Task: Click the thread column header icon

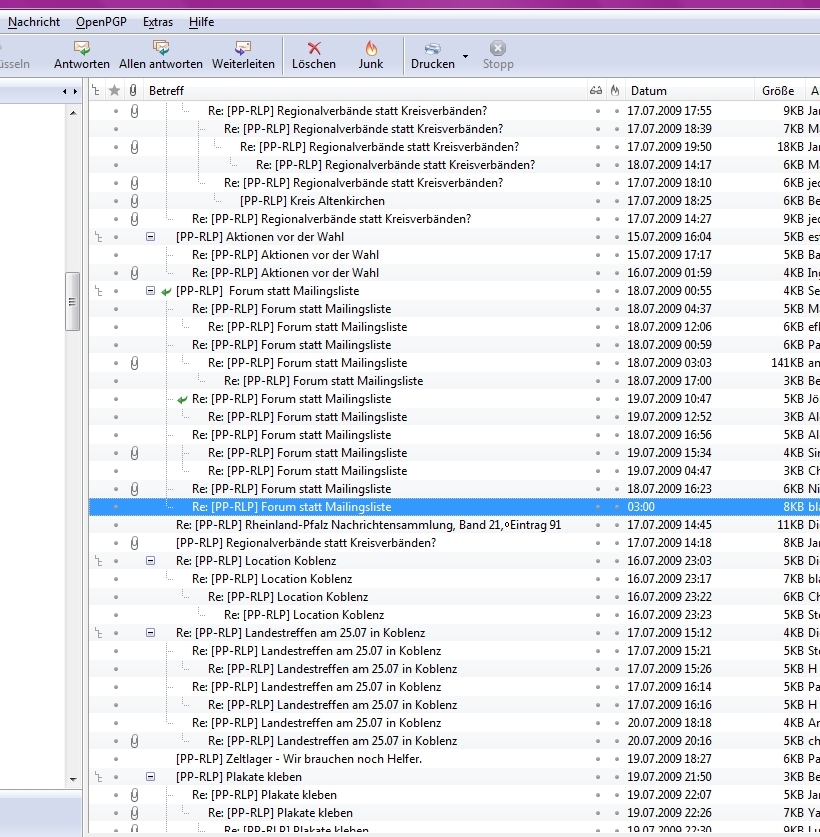Action: click(x=96, y=91)
